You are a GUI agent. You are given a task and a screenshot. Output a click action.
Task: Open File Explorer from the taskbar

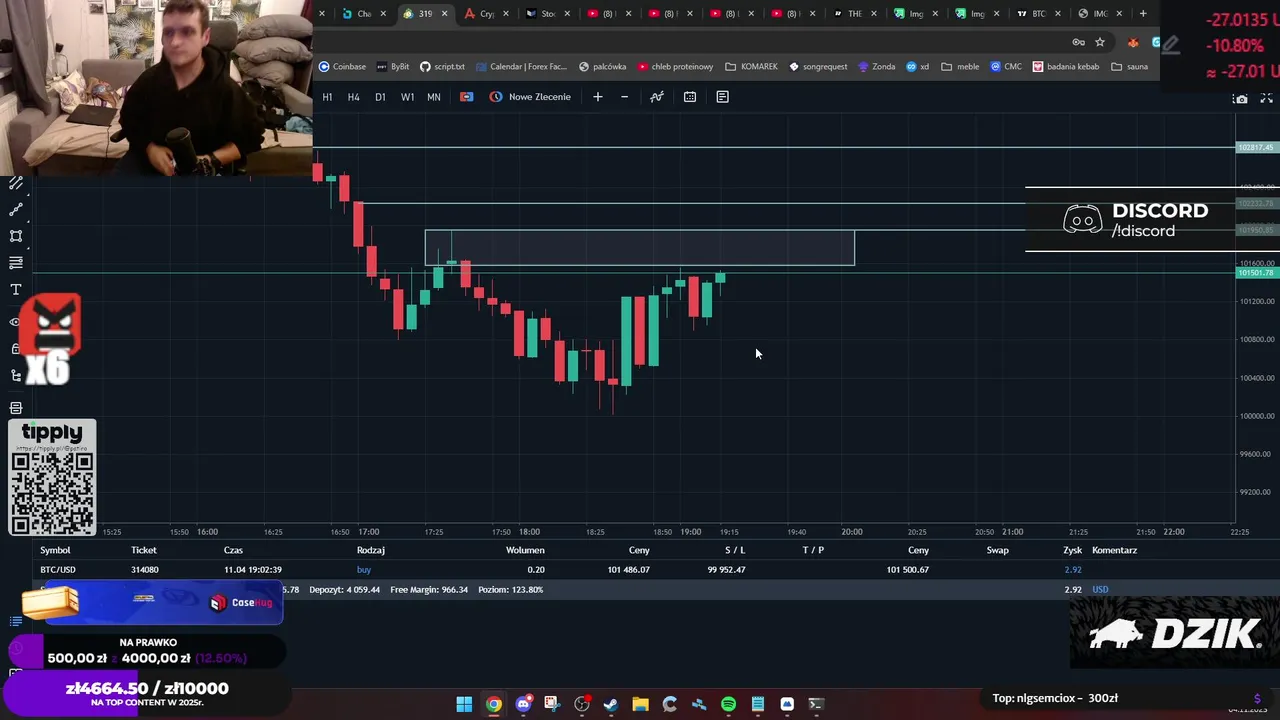click(640, 704)
